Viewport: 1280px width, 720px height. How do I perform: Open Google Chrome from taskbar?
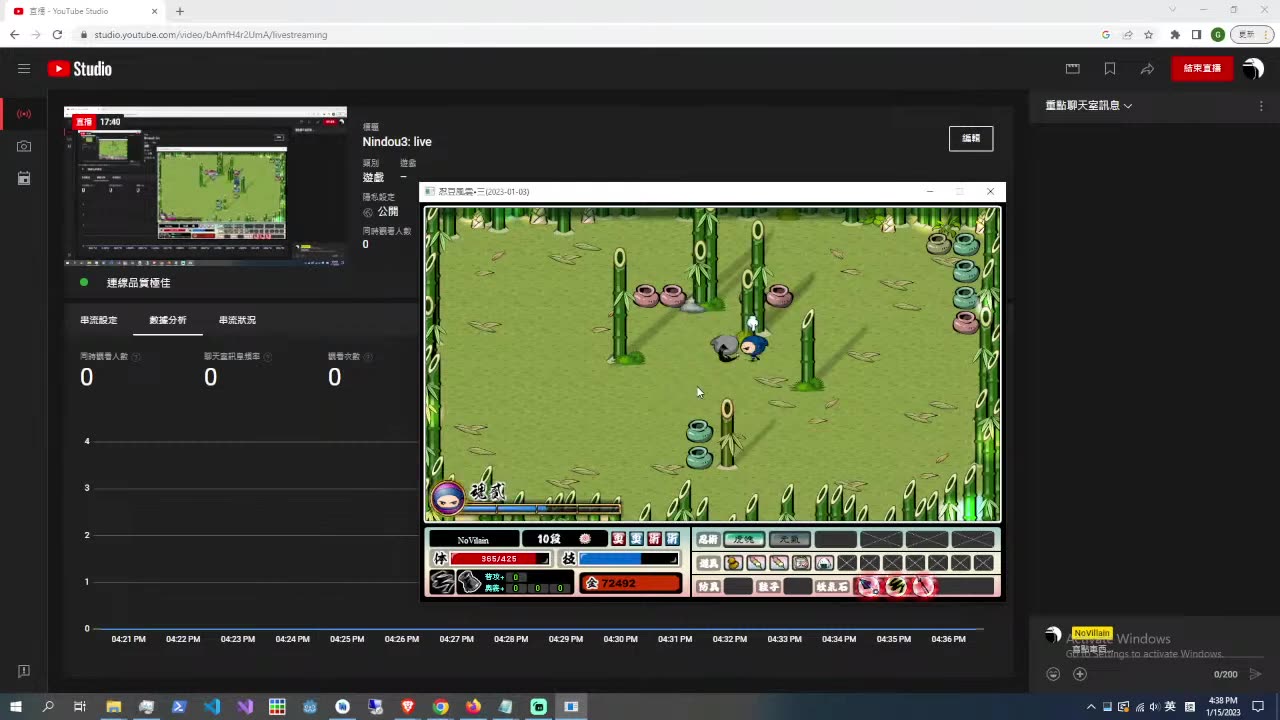tap(440, 706)
